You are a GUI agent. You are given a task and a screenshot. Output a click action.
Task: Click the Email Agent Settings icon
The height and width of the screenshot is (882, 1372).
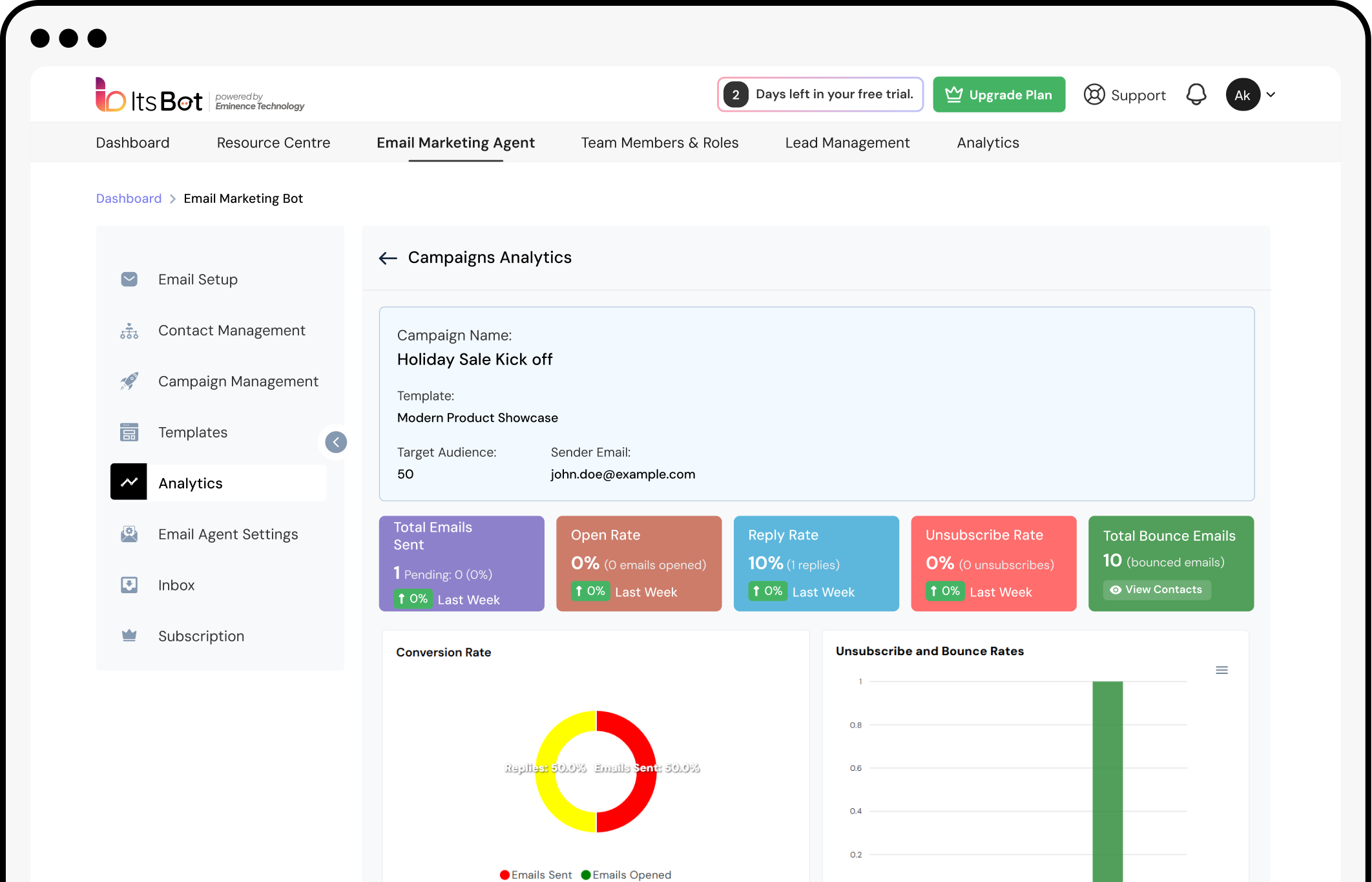(129, 534)
